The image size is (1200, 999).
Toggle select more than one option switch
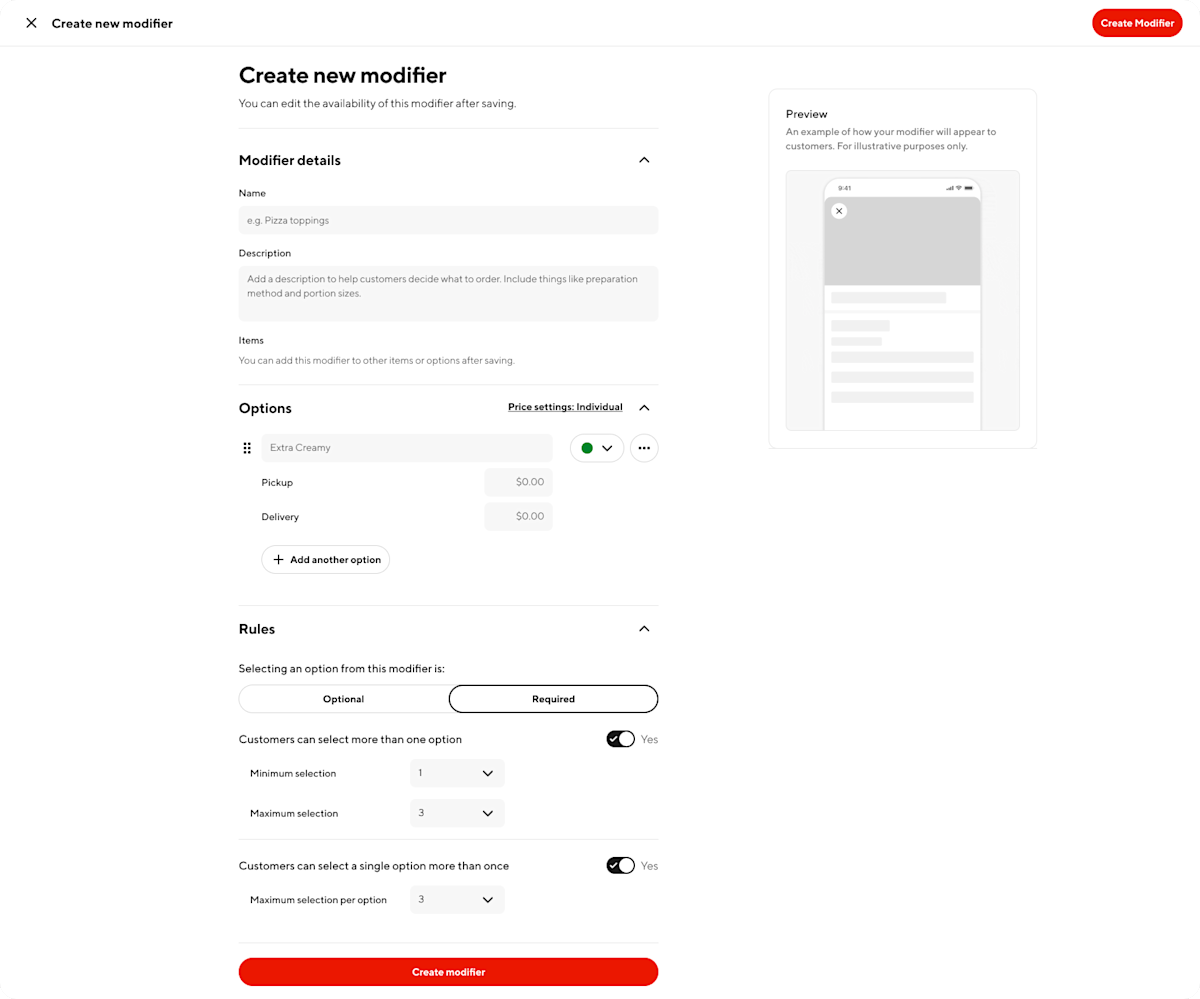[x=620, y=739]
